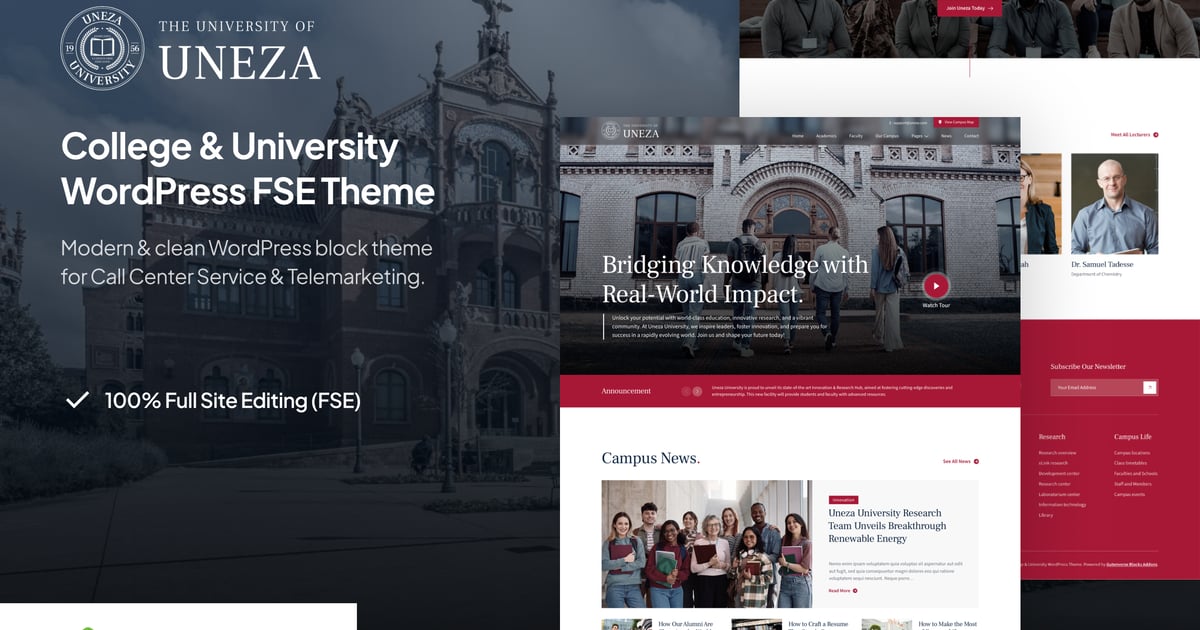
Task: Click the Uneza logo in site header
Action: [631, 131]
